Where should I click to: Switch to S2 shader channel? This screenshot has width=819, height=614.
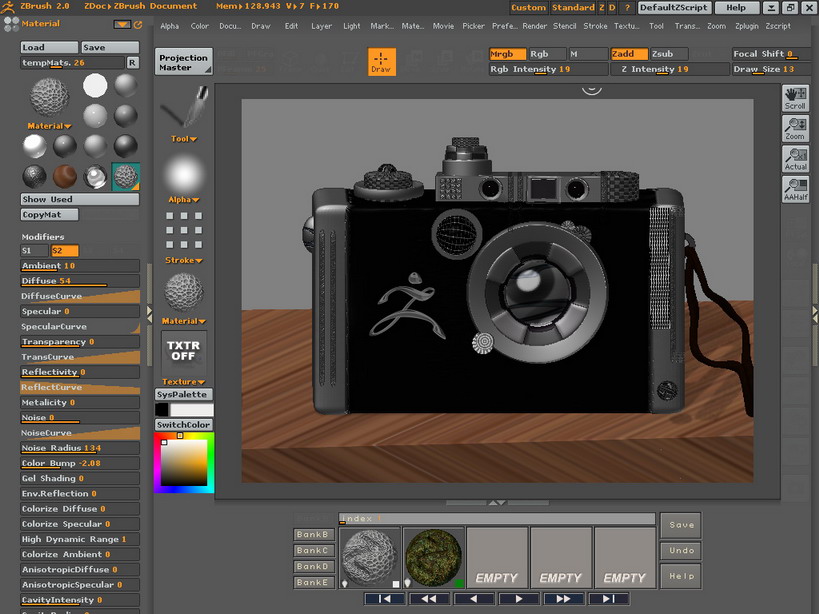[x=65, y=251]
